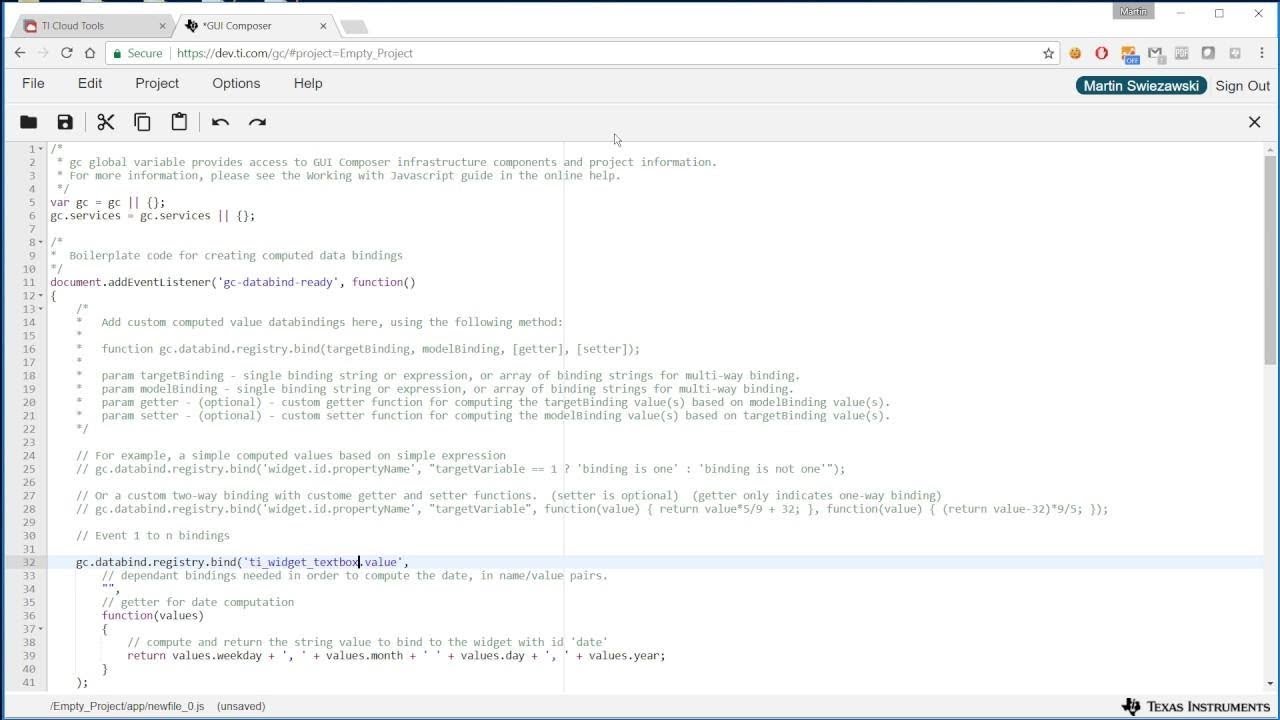Open the Chrome three-dot menu
The width and height of the screenshot is (1280, 720).
pyautogui.click(x=1261, y=53)
